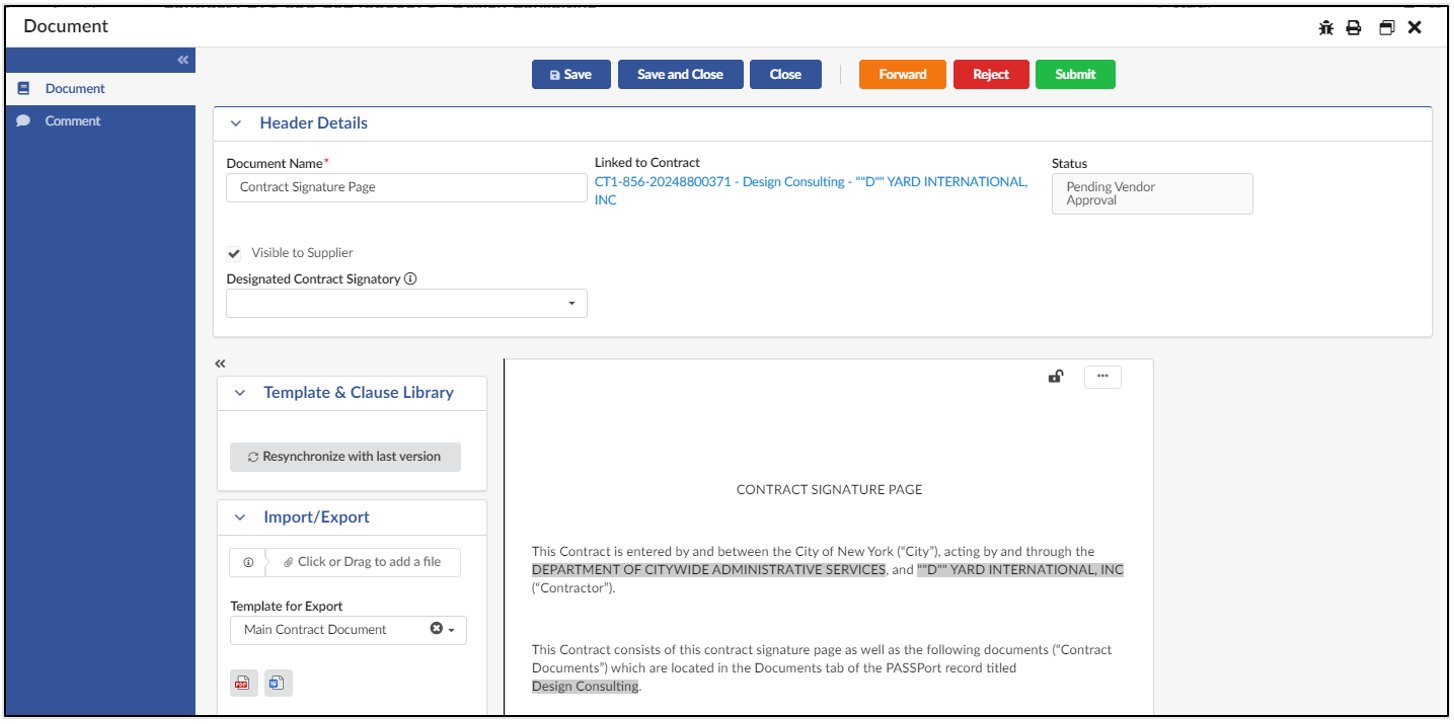
Task: Click the debug bug icon in the header
Action: click(1326, 27)
